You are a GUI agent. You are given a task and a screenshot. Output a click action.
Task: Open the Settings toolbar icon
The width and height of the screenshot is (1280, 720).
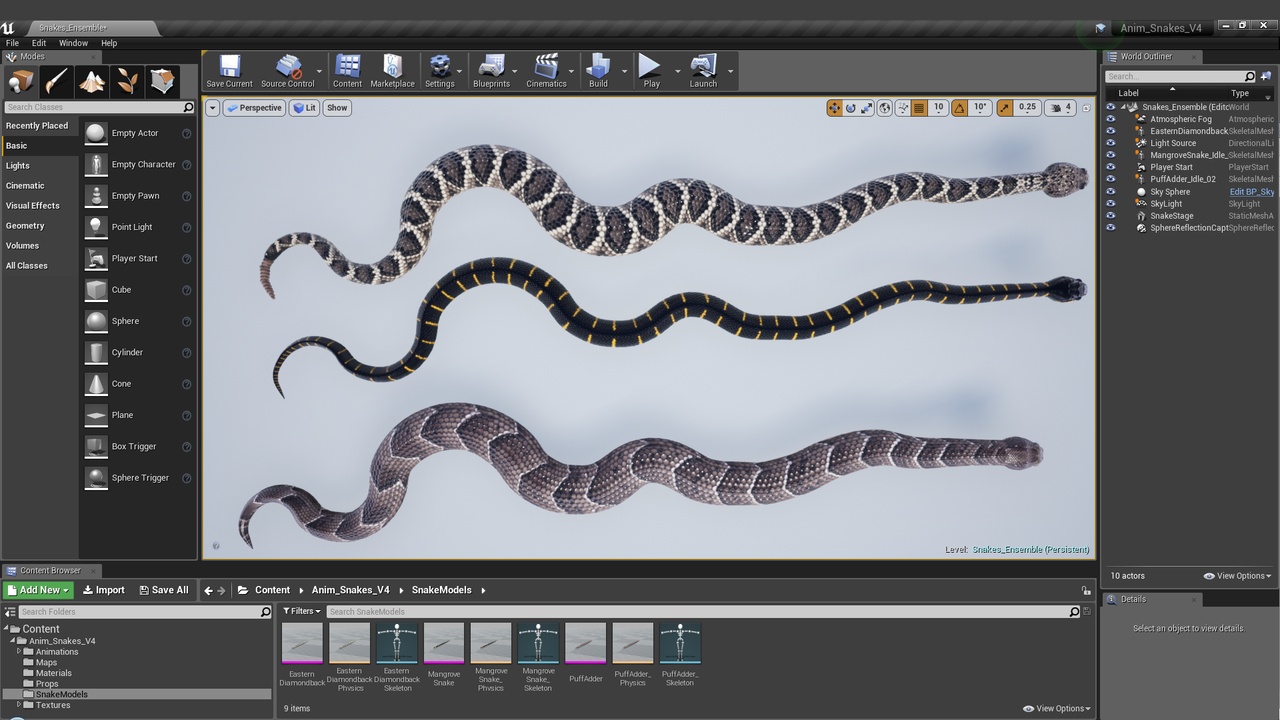coord(440,71)
